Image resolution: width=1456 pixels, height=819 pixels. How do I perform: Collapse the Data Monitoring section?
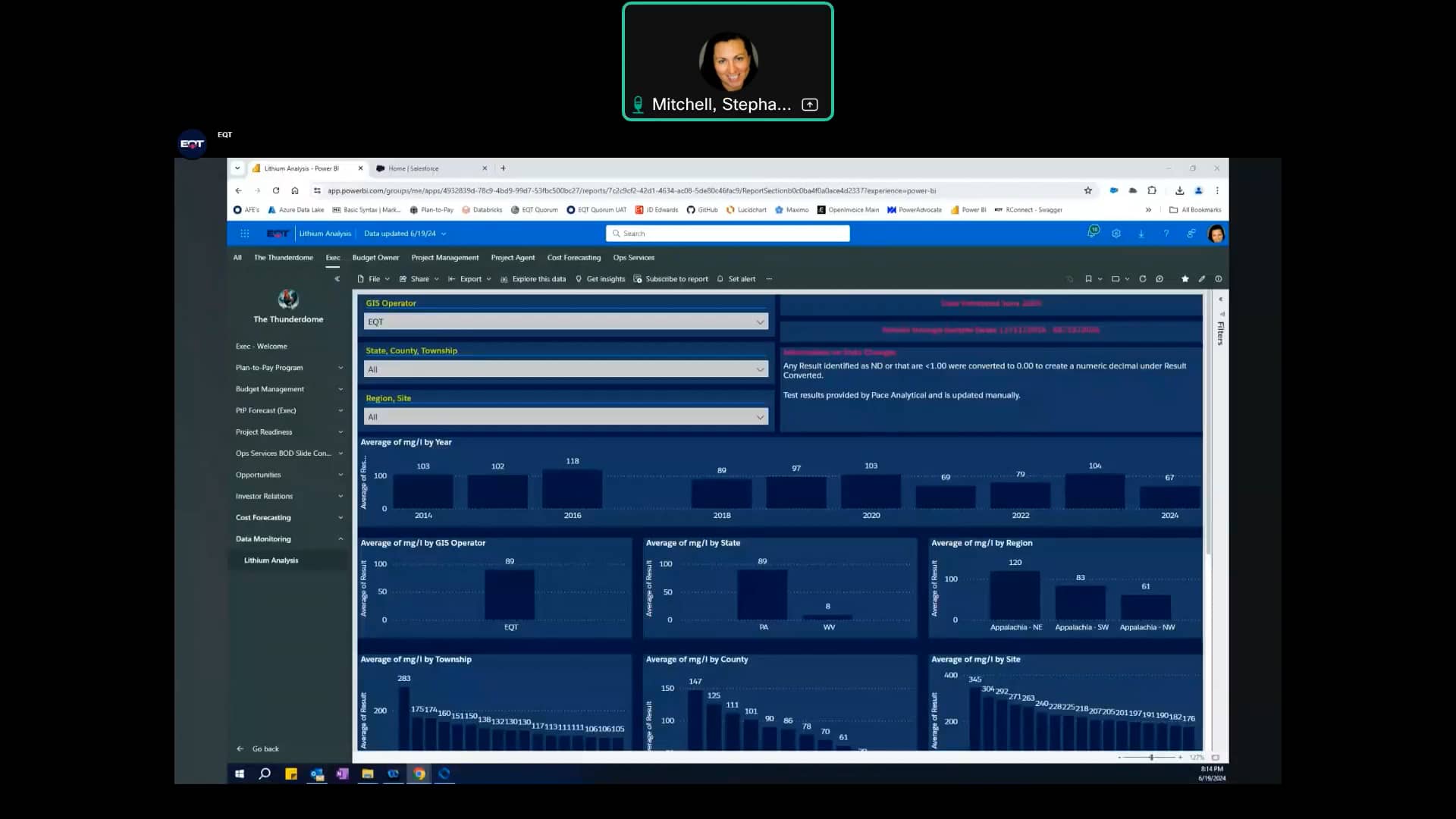340,539
